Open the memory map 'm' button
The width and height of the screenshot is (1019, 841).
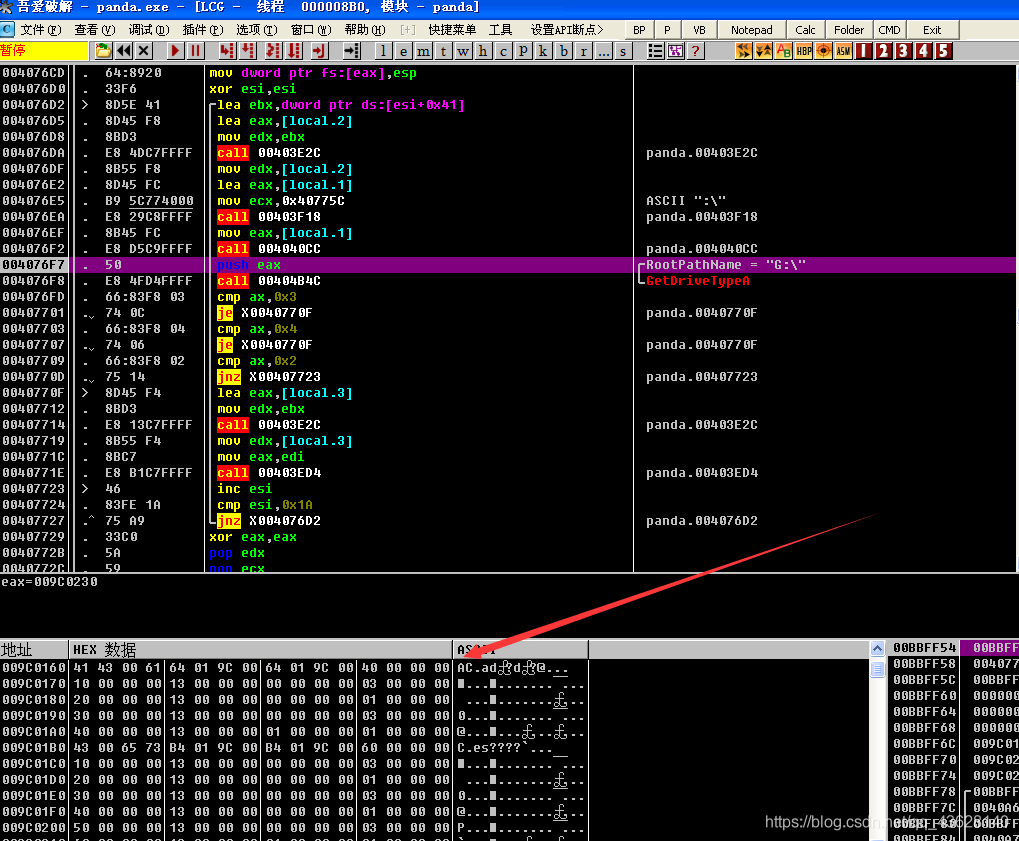pos(424,51)
